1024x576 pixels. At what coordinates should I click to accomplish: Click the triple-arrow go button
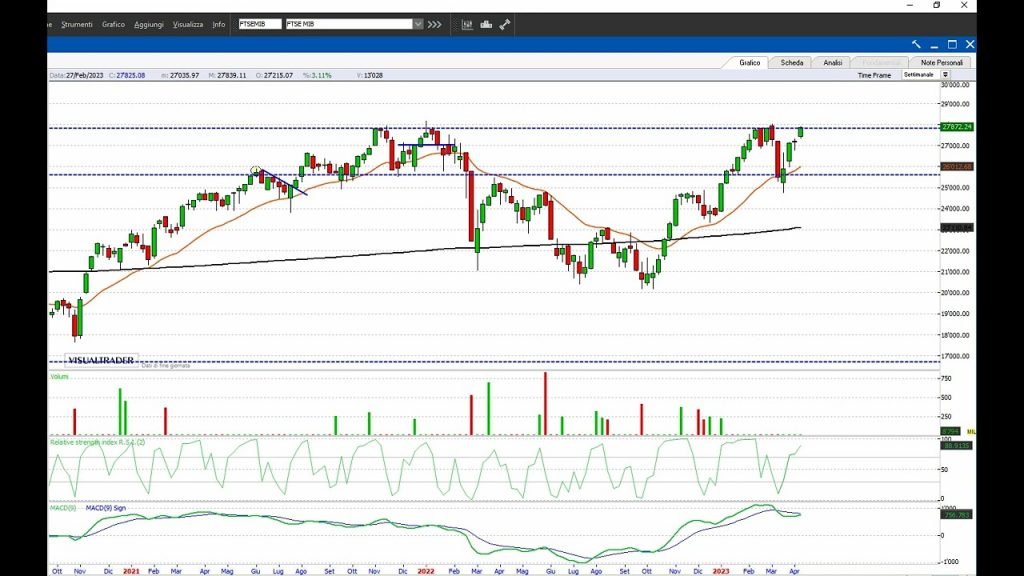[x=434, y=24]
